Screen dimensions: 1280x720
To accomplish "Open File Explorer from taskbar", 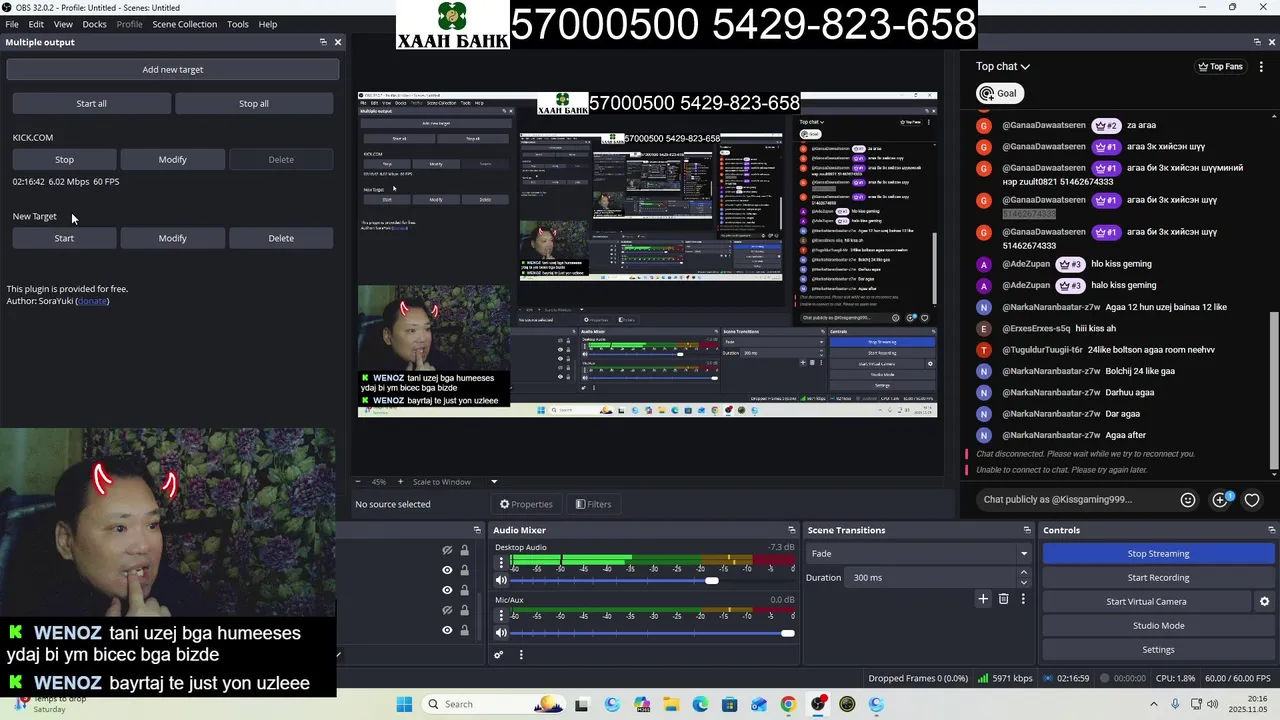I will [671, 704].
